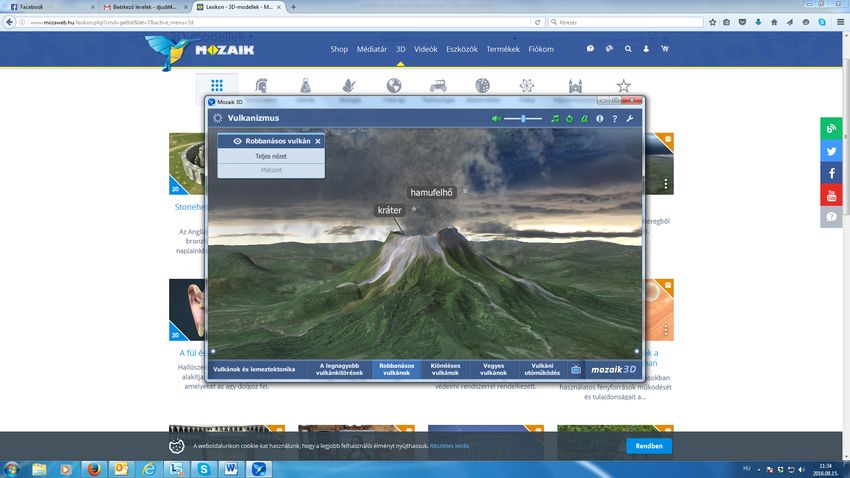Select the history helmet category icon
The width and height of the screenshot is (850, 478).
pyautogui.click(x=262, y=85)
